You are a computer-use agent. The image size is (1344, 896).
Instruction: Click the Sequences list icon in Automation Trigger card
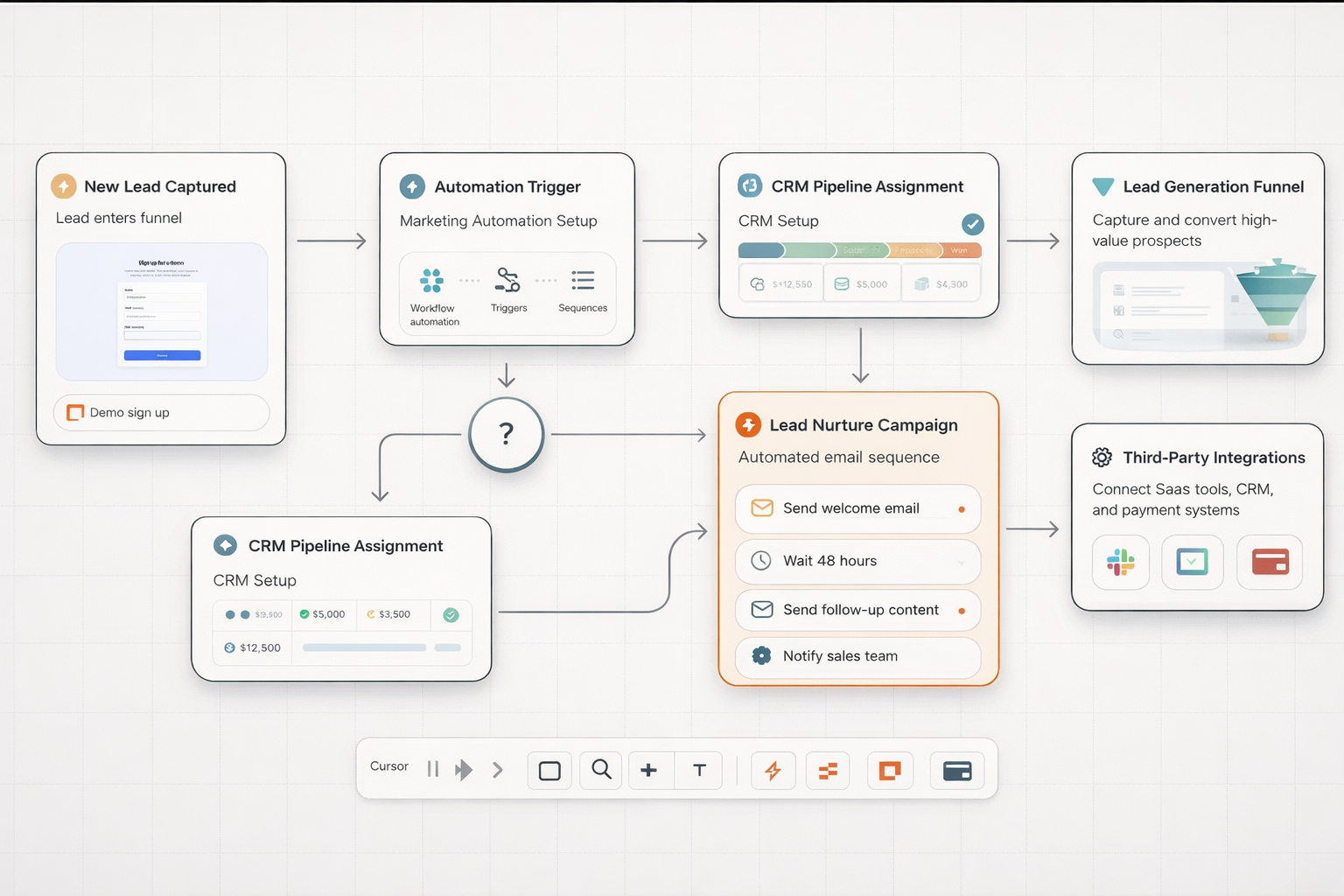(x=582, y=280)
